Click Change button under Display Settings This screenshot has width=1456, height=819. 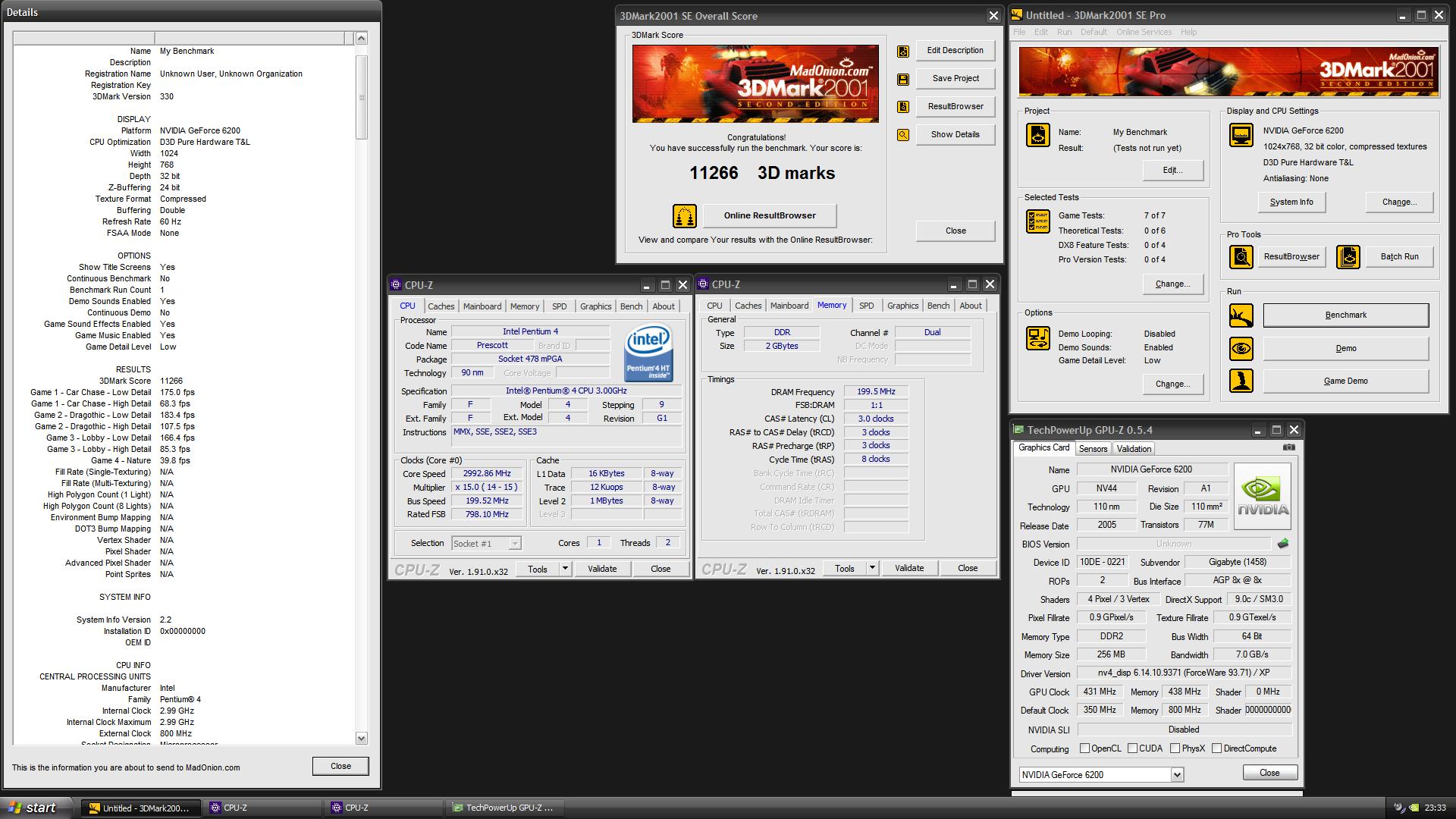(1399, 202)
